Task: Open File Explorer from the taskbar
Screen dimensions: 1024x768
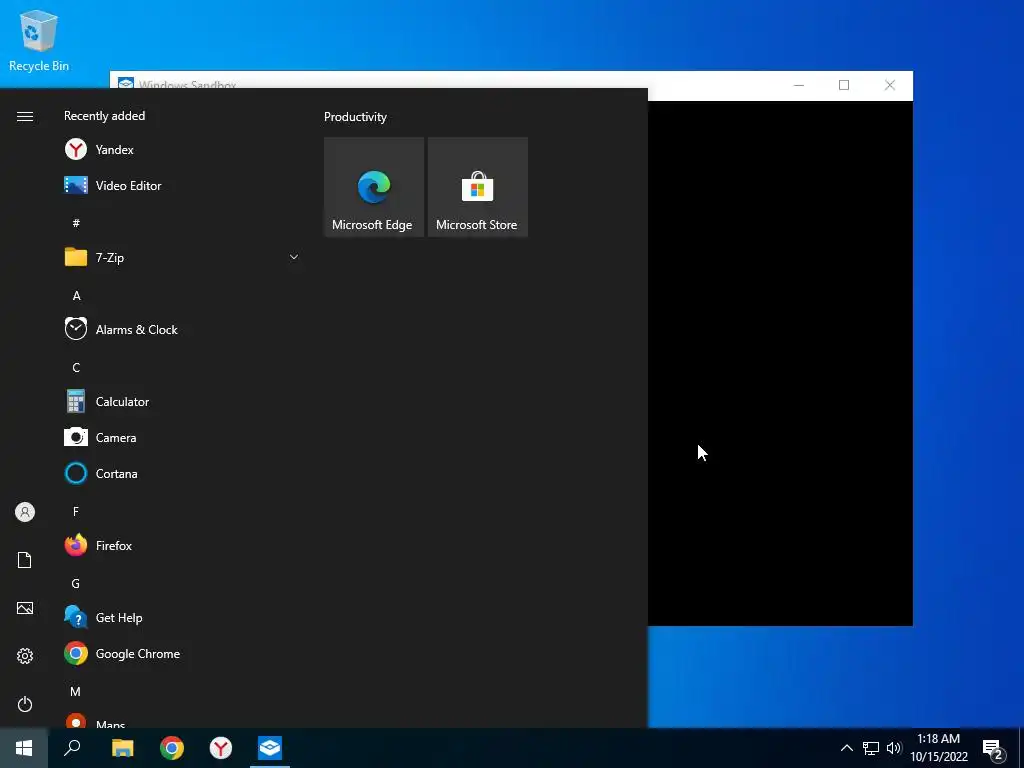Action: (x=122, y=748)
